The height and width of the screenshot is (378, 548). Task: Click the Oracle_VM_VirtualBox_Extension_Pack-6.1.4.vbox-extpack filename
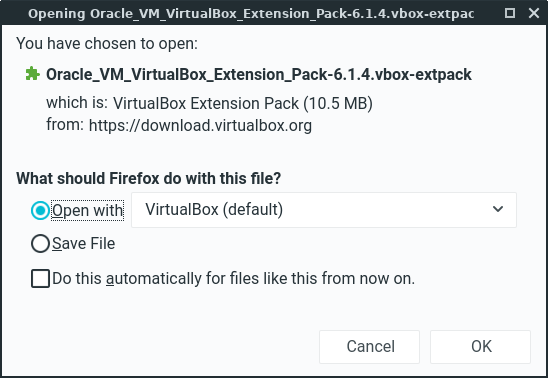point(259,74)
